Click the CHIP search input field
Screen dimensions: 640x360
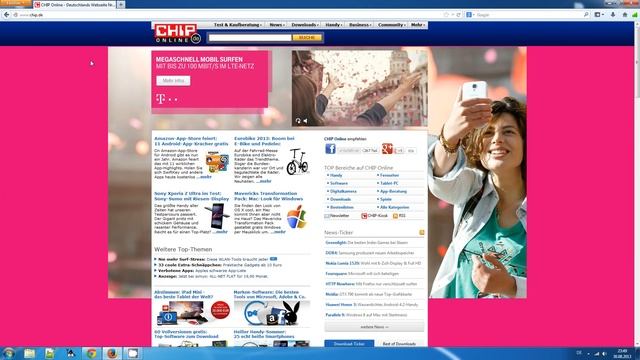click(x=250, y=38)
